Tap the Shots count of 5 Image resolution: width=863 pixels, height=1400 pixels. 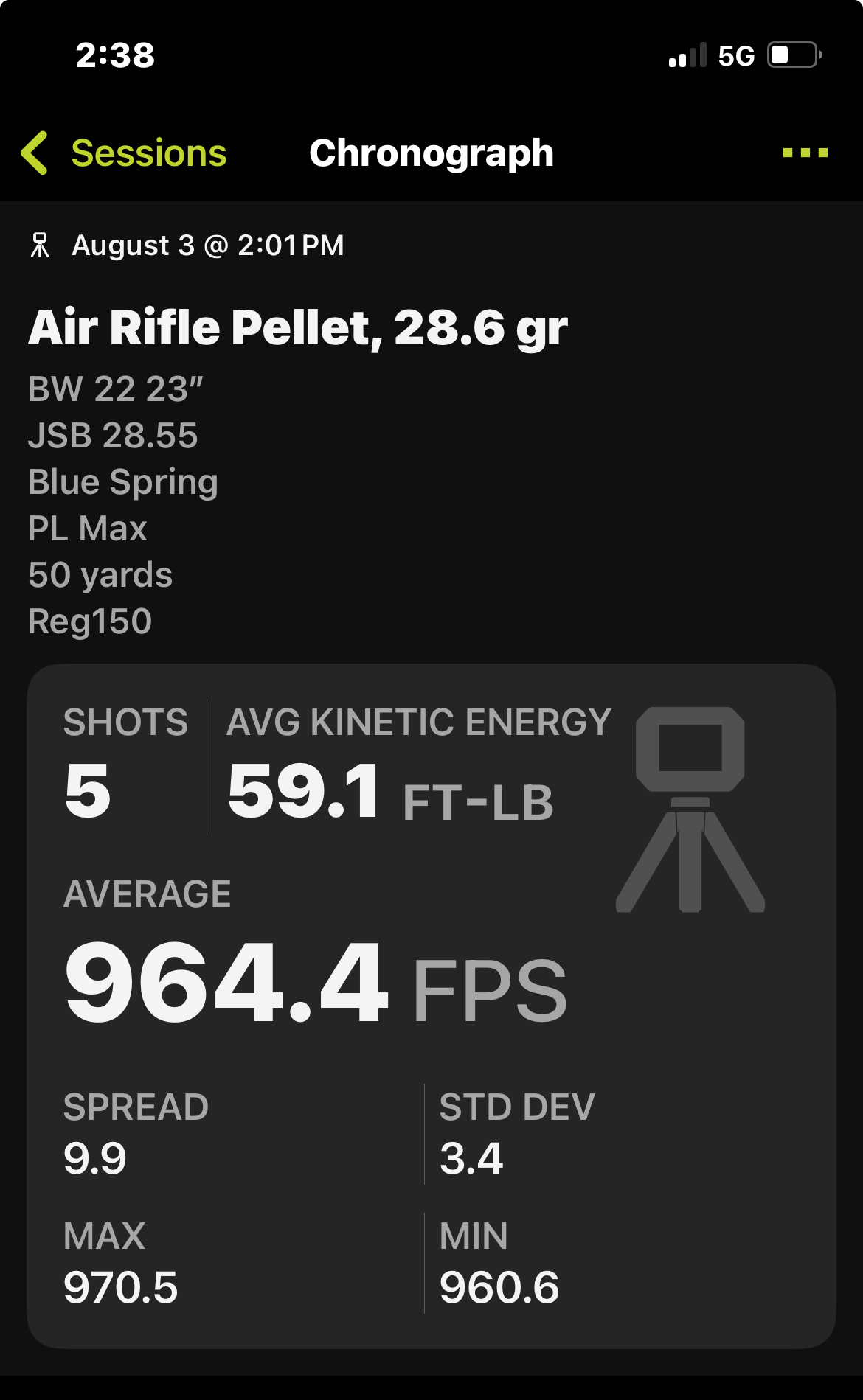(x=88, y=790)
